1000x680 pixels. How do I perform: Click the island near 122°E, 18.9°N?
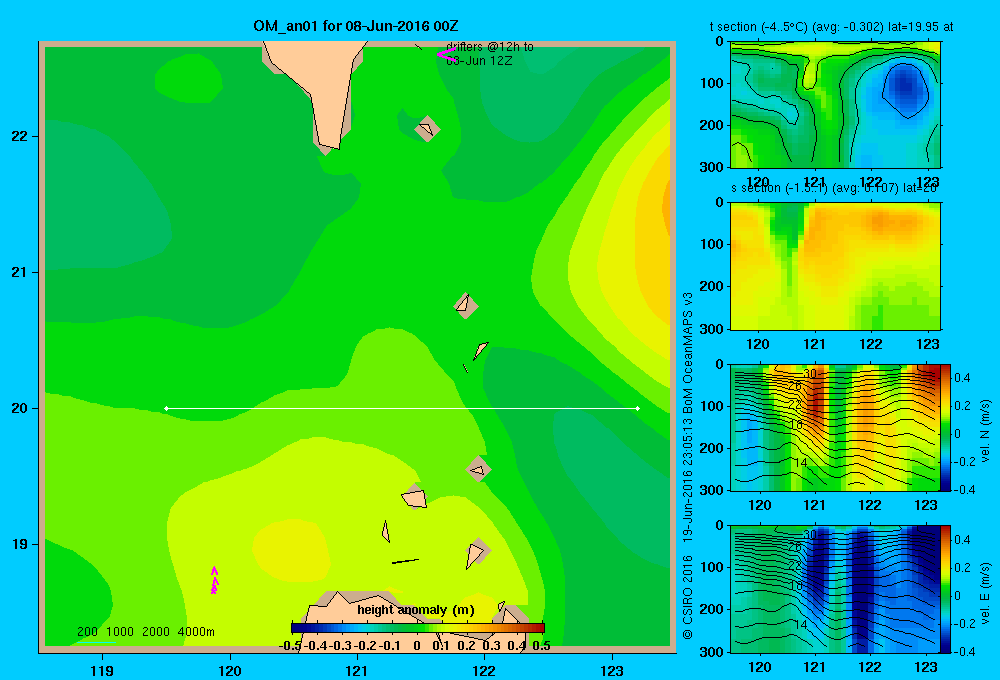click(477, 553)
